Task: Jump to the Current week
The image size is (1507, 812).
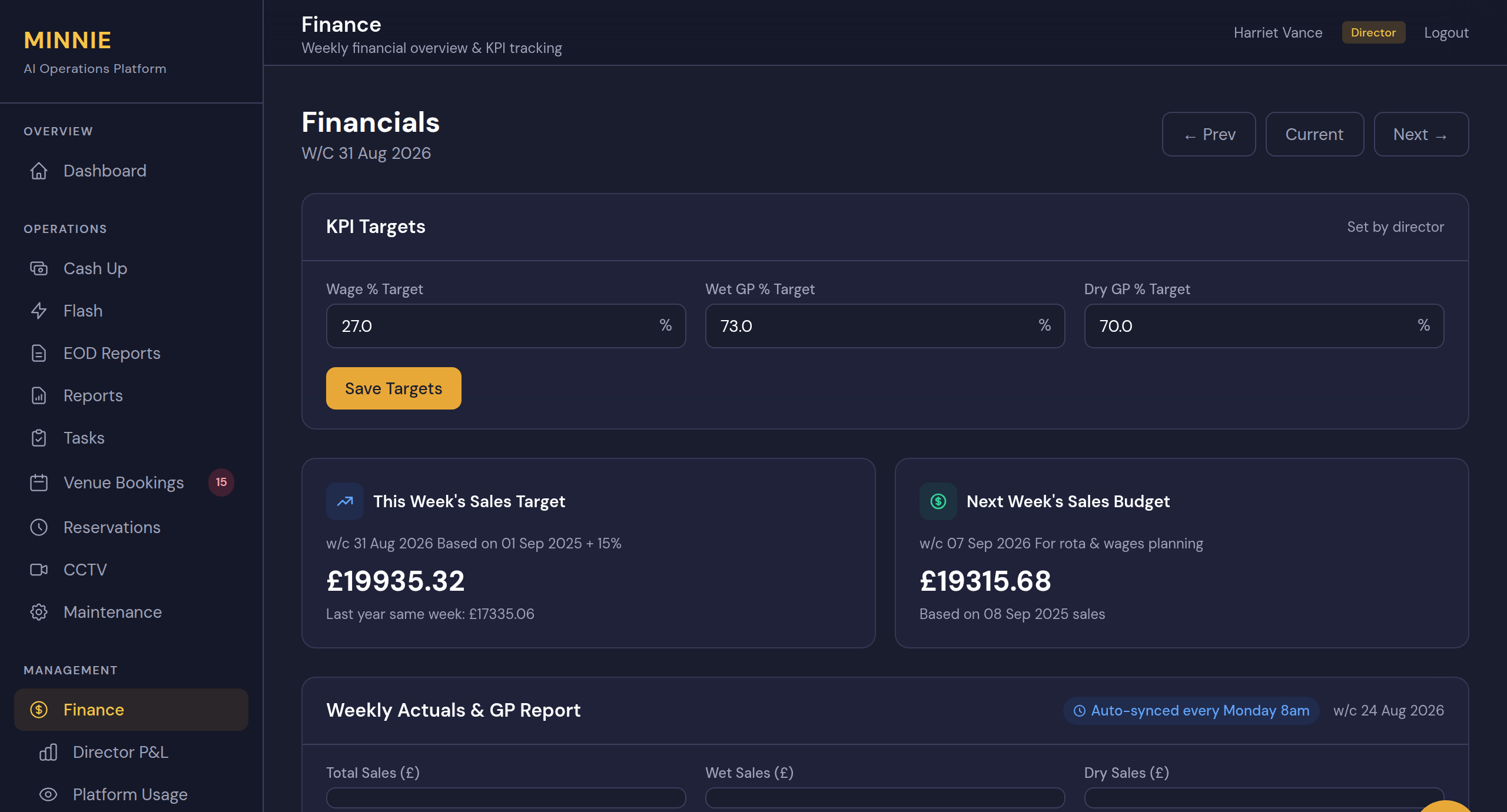Action: tap(1315, 134)
